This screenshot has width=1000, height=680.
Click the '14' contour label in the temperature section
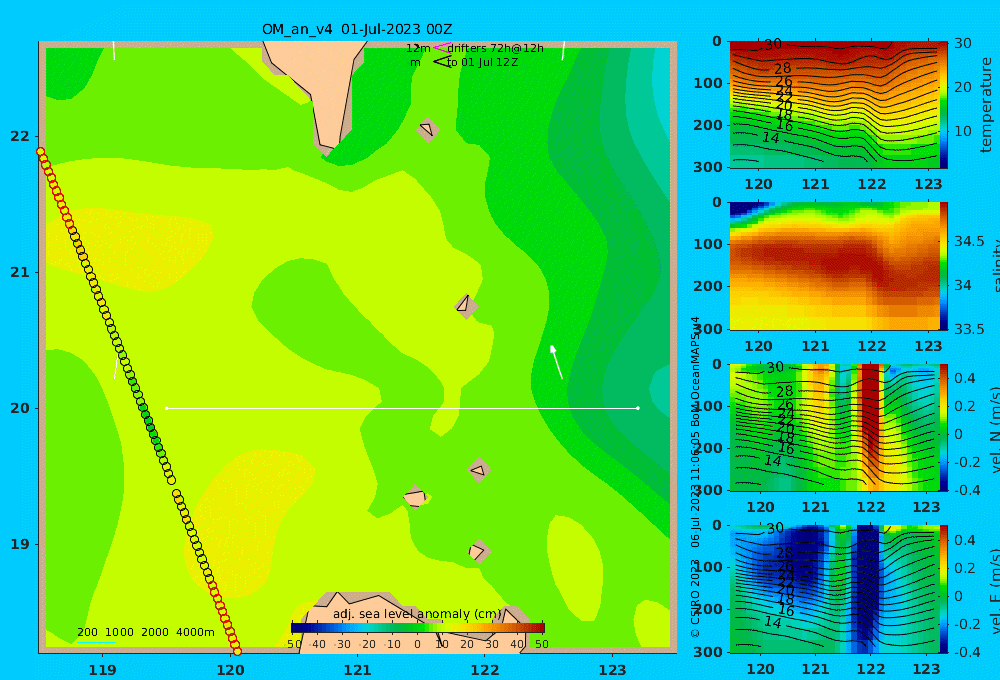click(771, 138)
